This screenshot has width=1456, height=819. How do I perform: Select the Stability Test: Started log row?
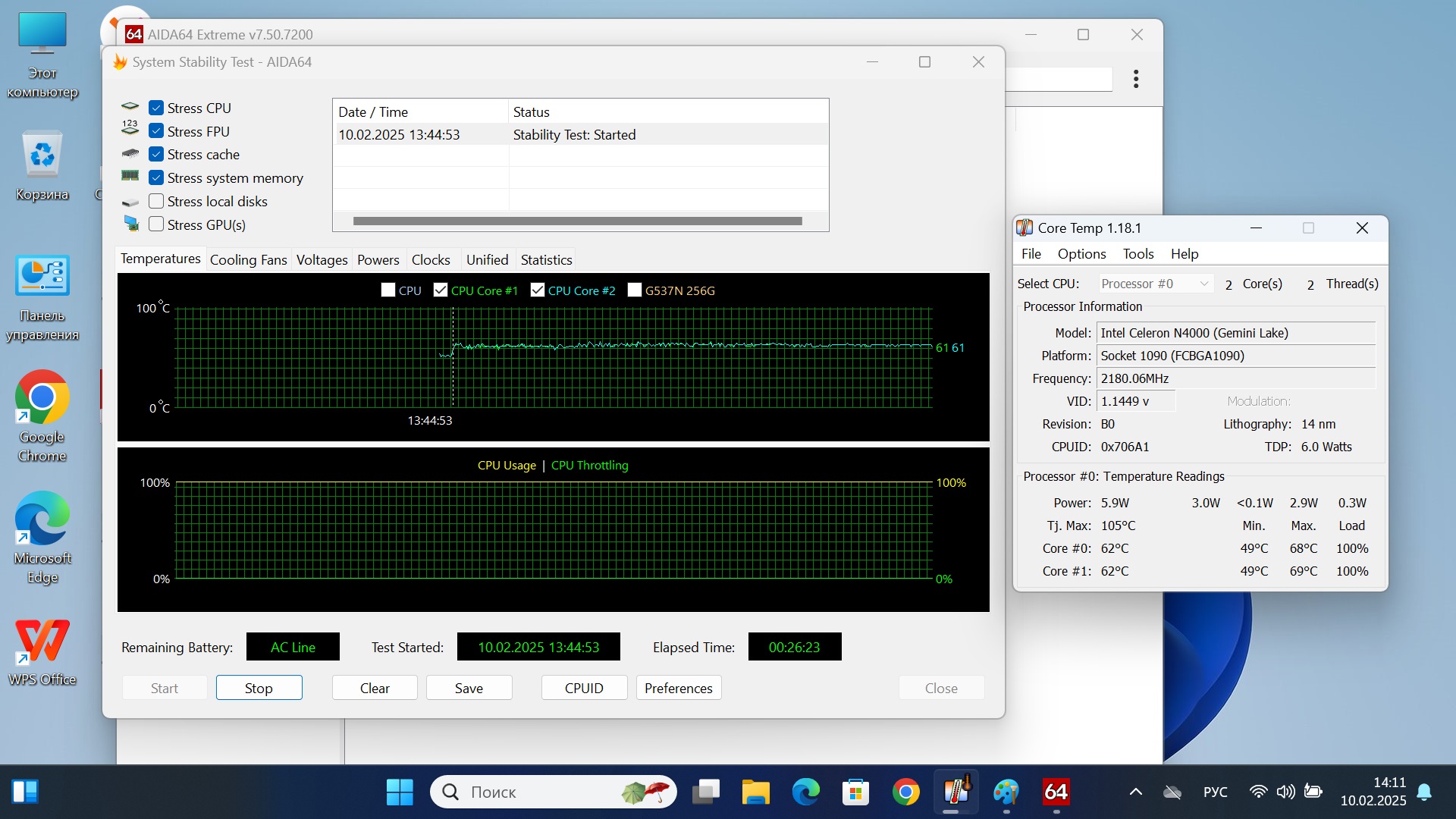[581, 134]
